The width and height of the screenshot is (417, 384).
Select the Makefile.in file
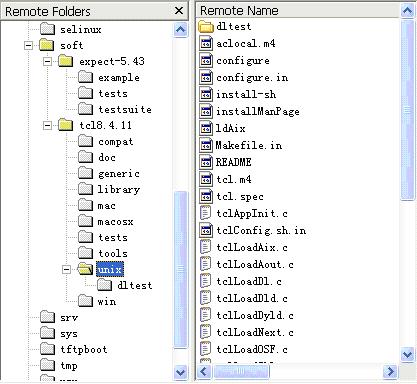249,145
